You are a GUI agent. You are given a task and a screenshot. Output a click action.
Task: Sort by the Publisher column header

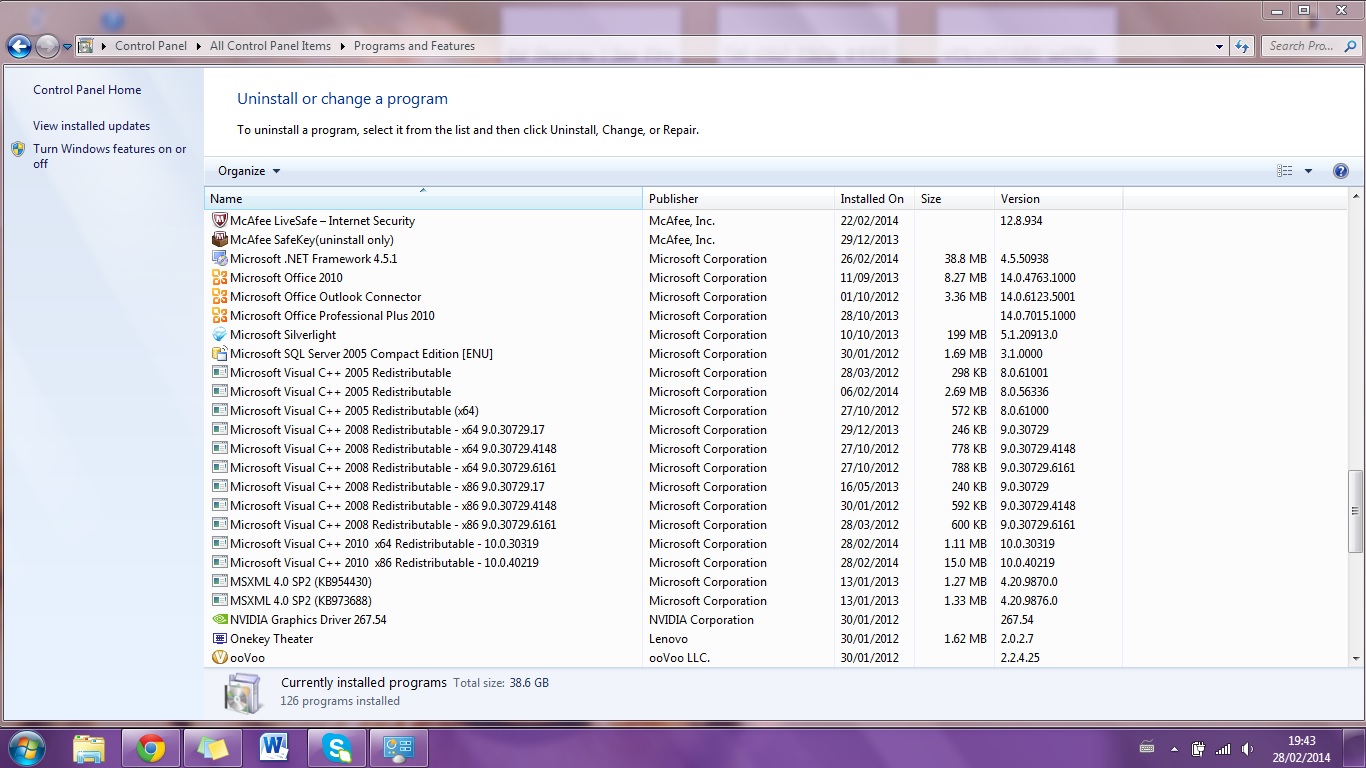(738, 198)
